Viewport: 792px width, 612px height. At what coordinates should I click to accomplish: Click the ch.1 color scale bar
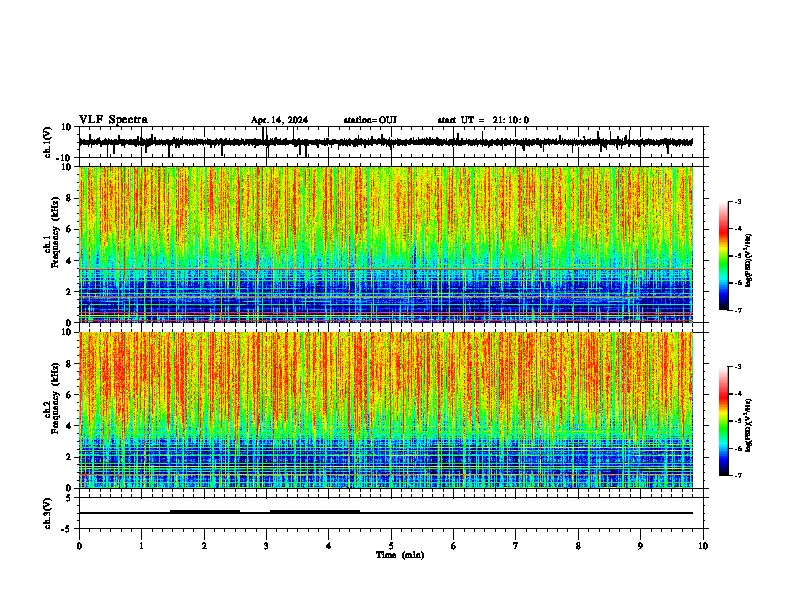pyautogui.click(x=724, y=256)
